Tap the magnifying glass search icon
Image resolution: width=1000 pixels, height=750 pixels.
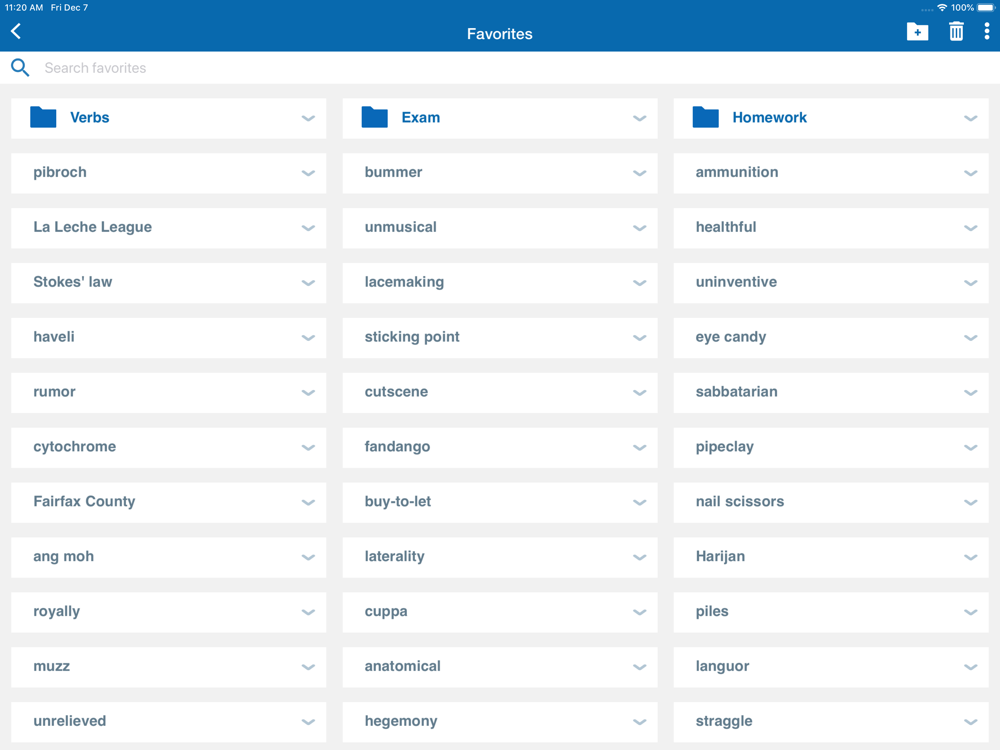point(20,68)
